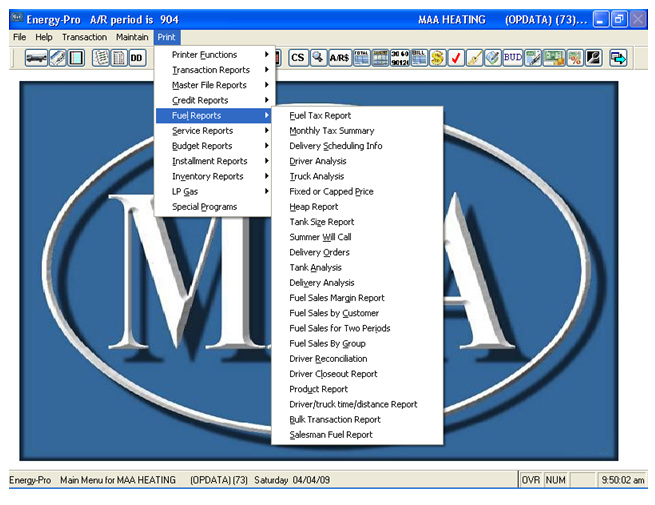The height and width of the screenshot is (505, 655).
Task: Click the BUD budget toolbar icon
Action: [x=513, y=58]
